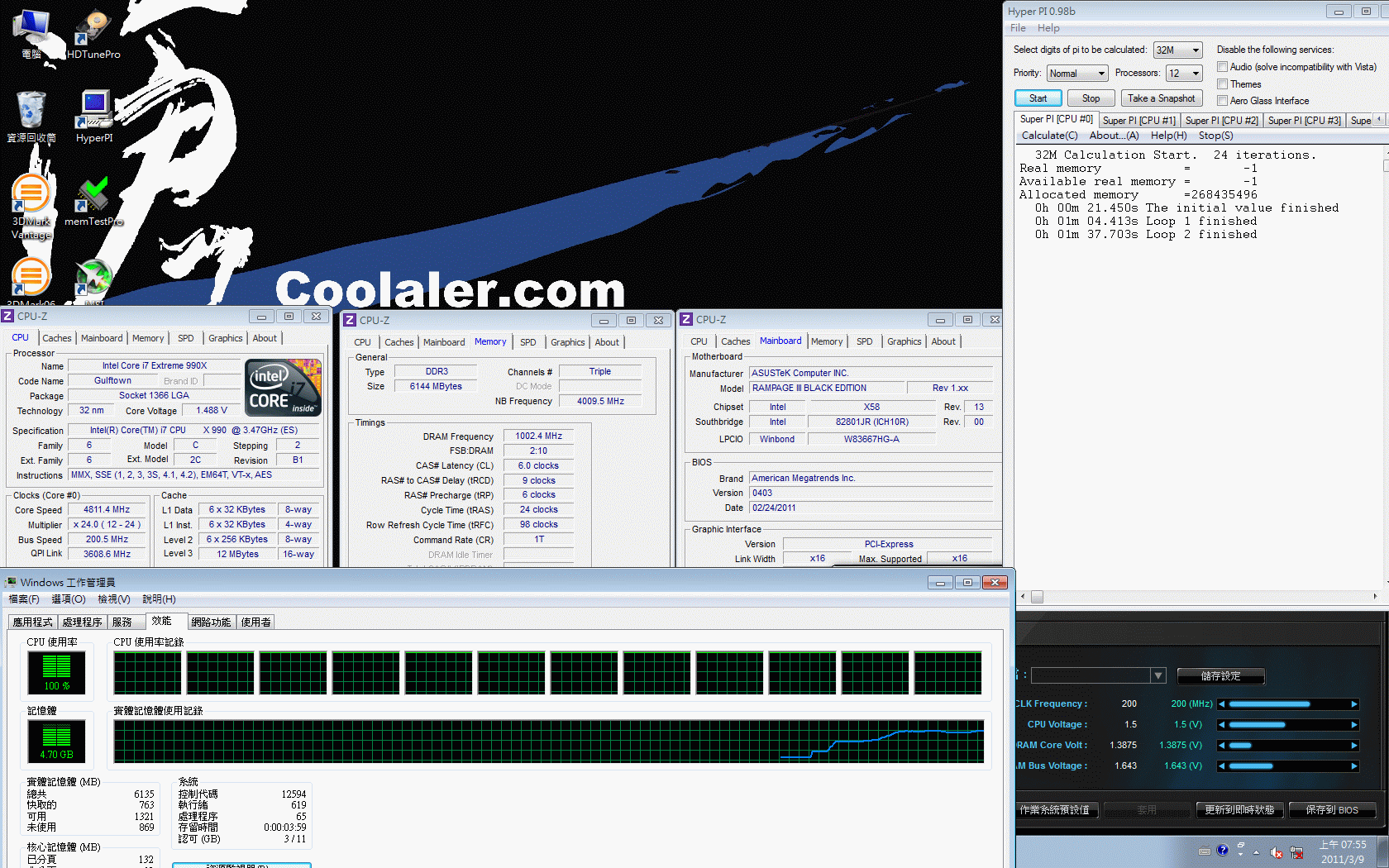Check the Themes checkbox in Hyper PI
Screen dimensions: 1389x868
pos(1222,84)
